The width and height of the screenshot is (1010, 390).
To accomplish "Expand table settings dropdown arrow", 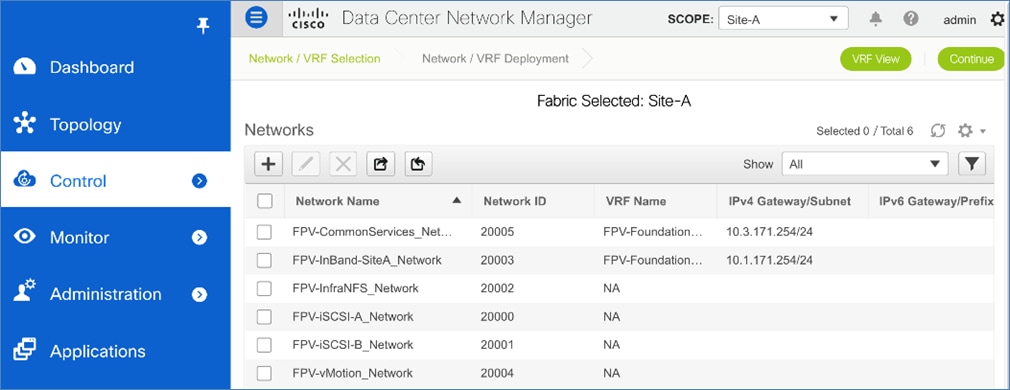I will pos(983,132).
